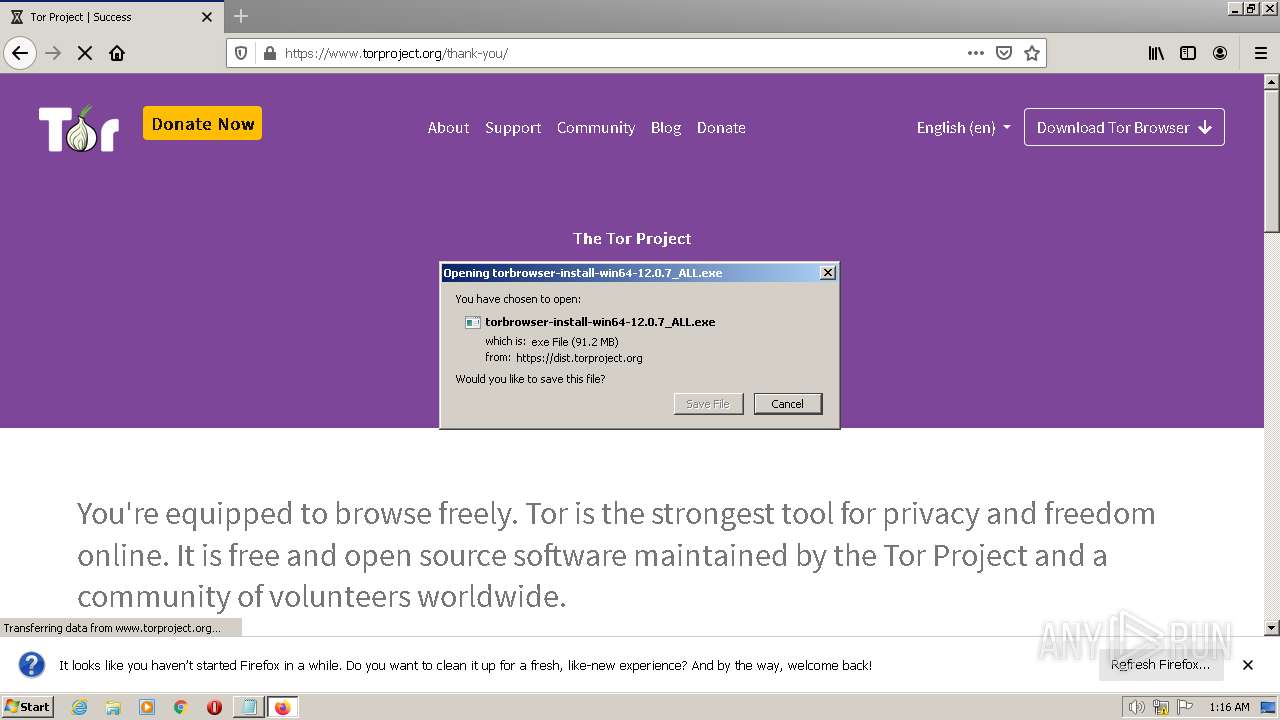Show the sidebars icon

[x=1188, y=53]
